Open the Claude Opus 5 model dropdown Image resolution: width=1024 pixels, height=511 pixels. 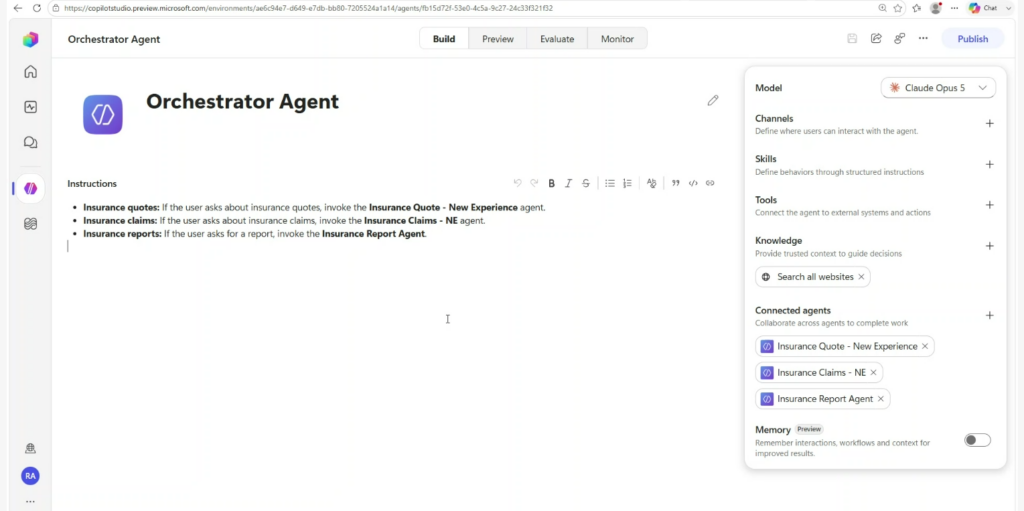tap(938, 88)
